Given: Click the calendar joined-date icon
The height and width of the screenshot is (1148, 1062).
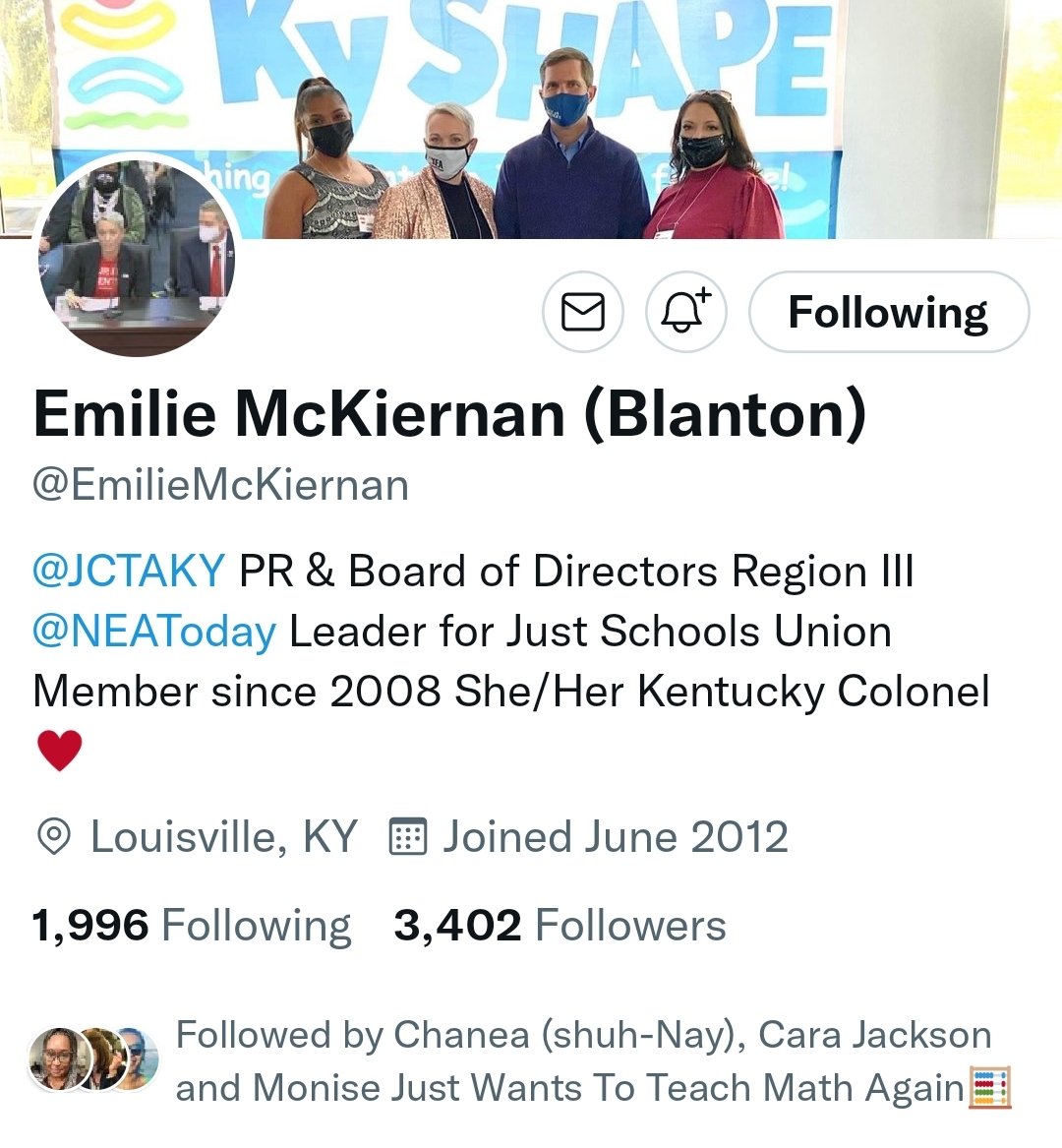Looking at the screenshot, I should pos(407,836).
